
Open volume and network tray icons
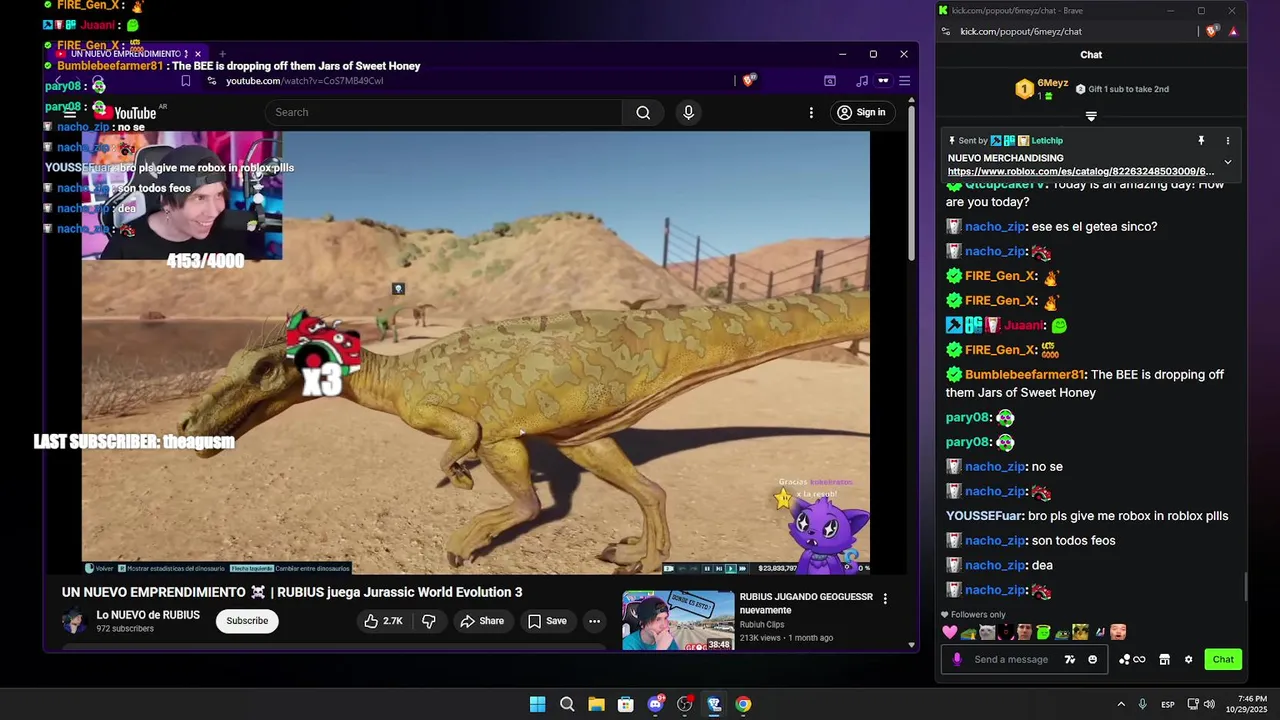(x=1202, y=704)
